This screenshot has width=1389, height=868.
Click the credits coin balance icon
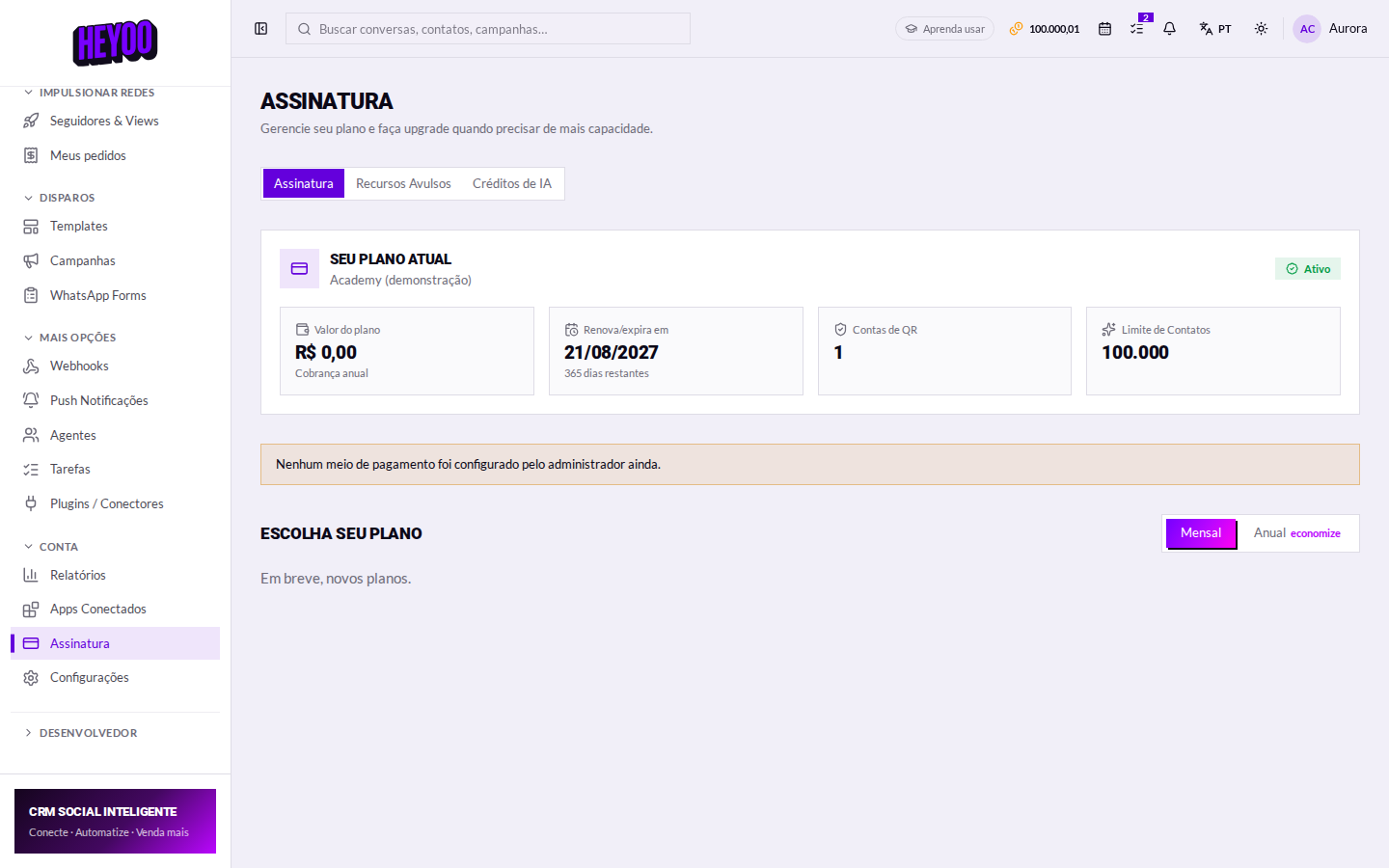1016,29
